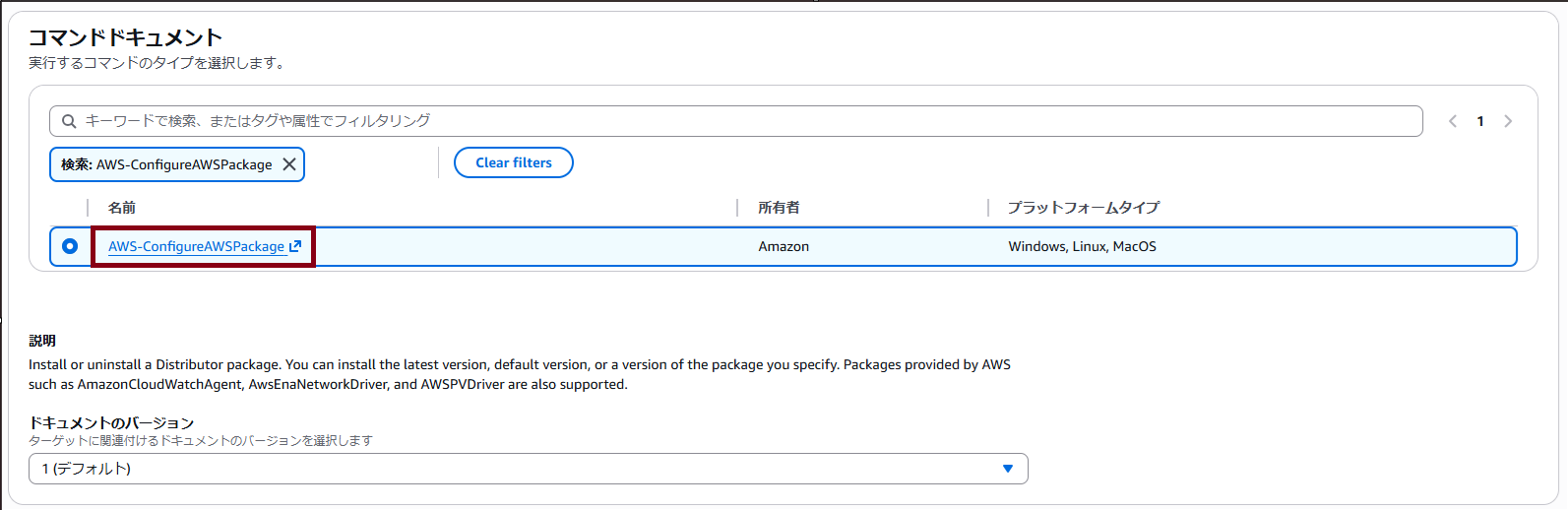Click the Windows, Linux, MacOS platform cell

pos(1082,246)
